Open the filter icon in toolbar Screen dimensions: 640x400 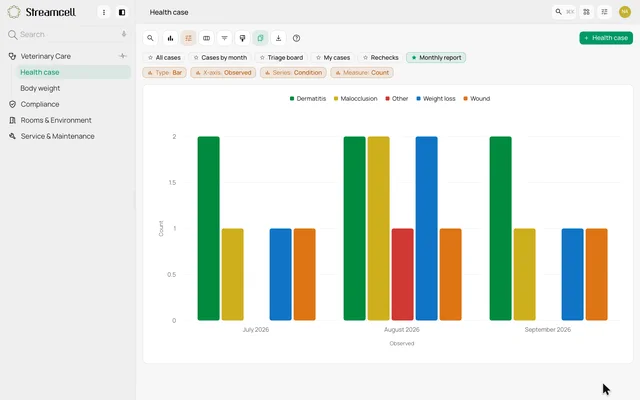224,38
